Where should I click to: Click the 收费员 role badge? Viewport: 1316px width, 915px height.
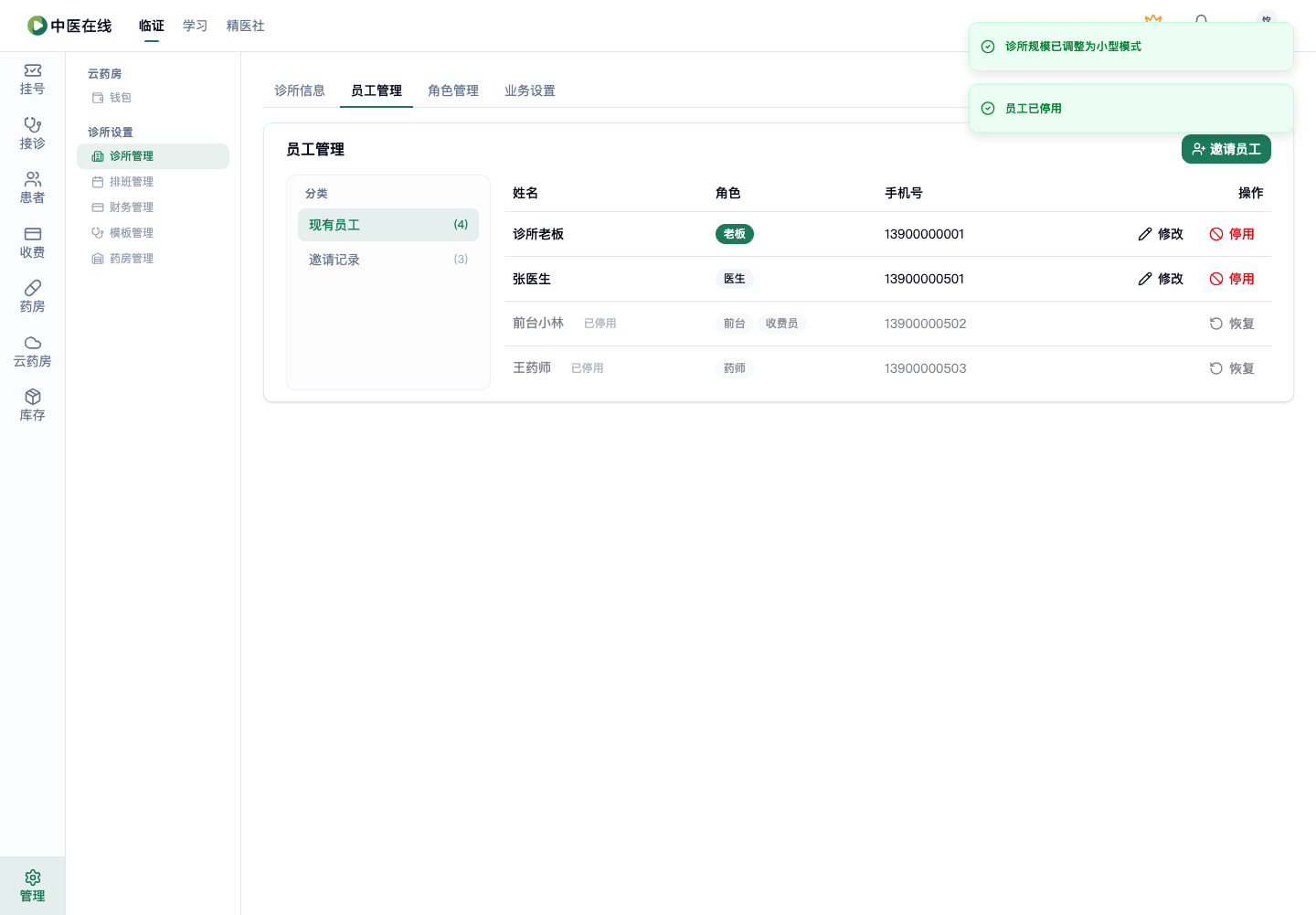(x=781, y=324)
